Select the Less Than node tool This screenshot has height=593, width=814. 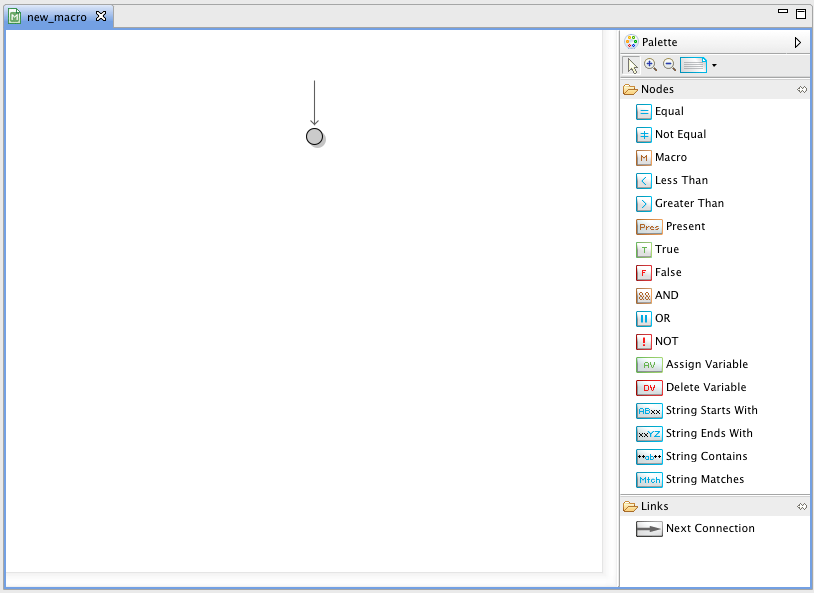644,181
